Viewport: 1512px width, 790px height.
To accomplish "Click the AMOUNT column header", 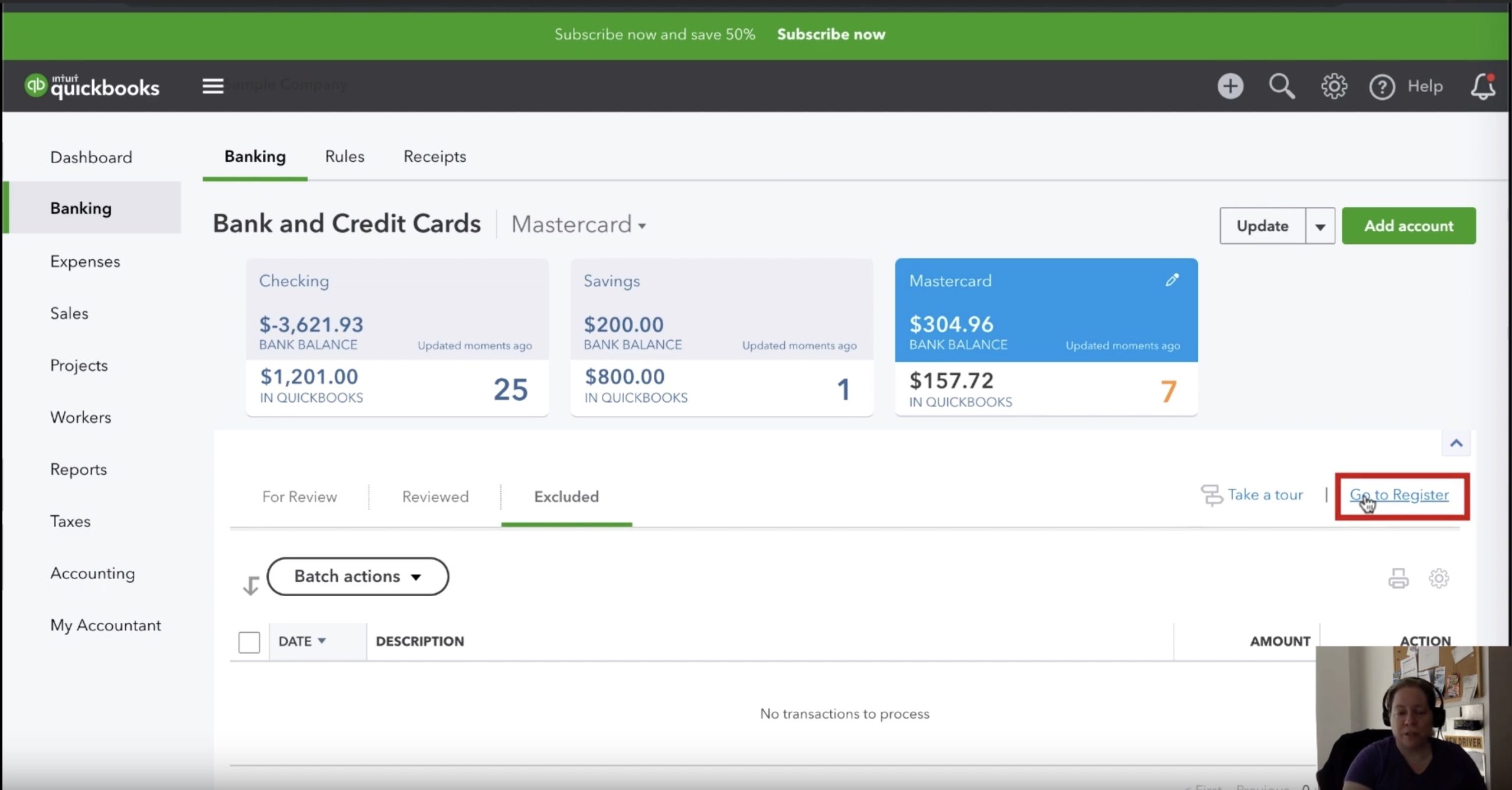I will click(x=1280, y=641).
